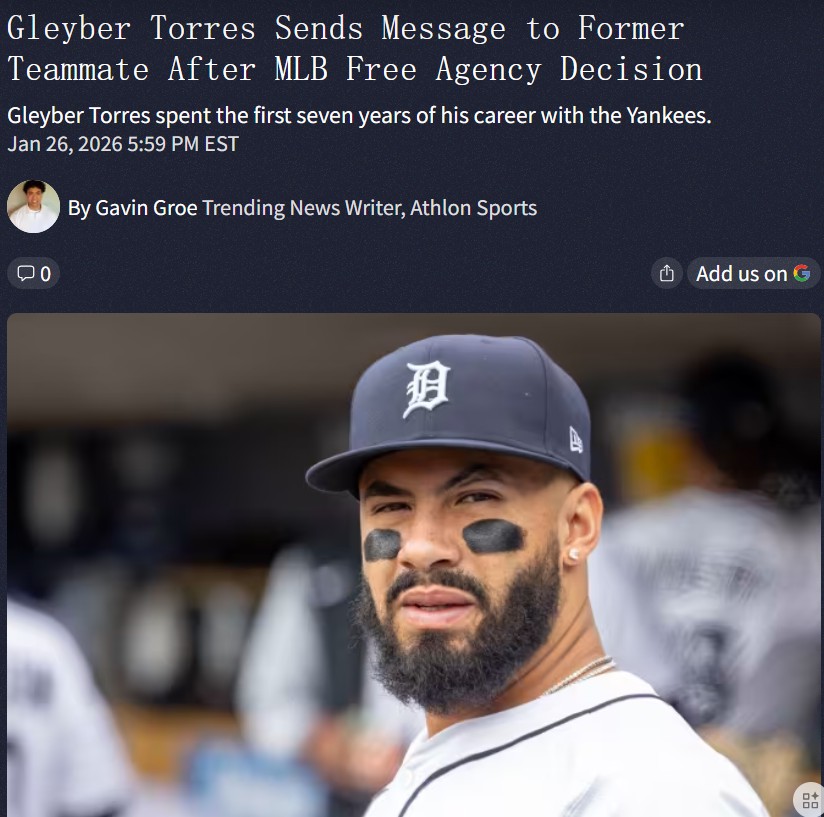This screenshot has height=817, width=824.
Task: Click the 'first seven years' subheadline
Action: tap(358, 116)
